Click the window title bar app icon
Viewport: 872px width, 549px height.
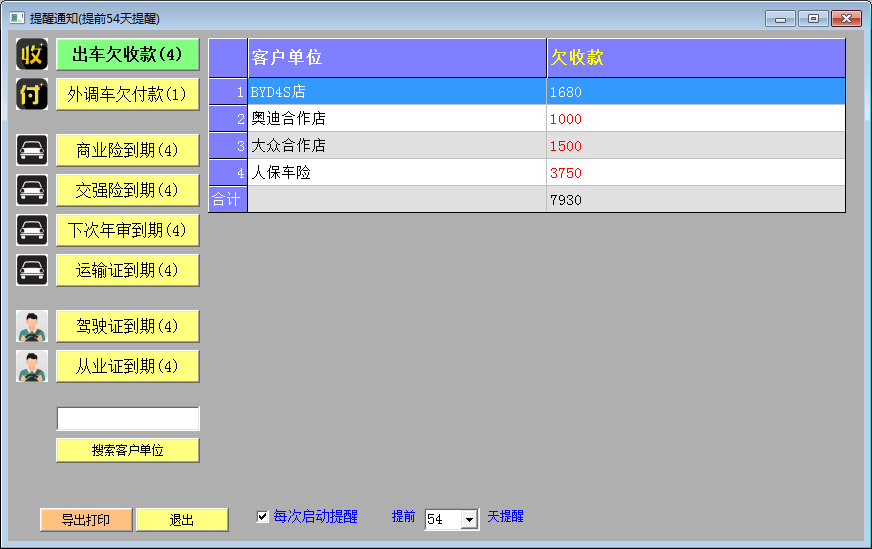pyautogui.click(x=17, y=18)
